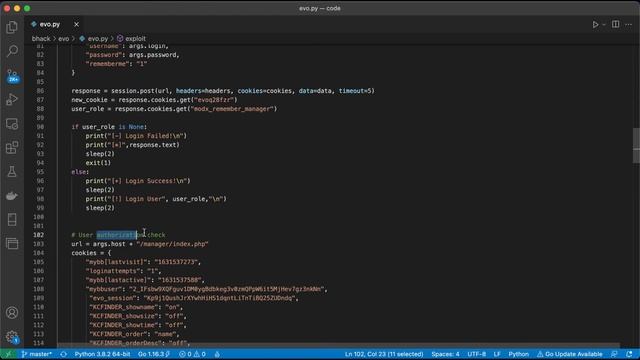Split the editor to the right
This screenshot has width=640, height=360.
(x=616, y=24)
